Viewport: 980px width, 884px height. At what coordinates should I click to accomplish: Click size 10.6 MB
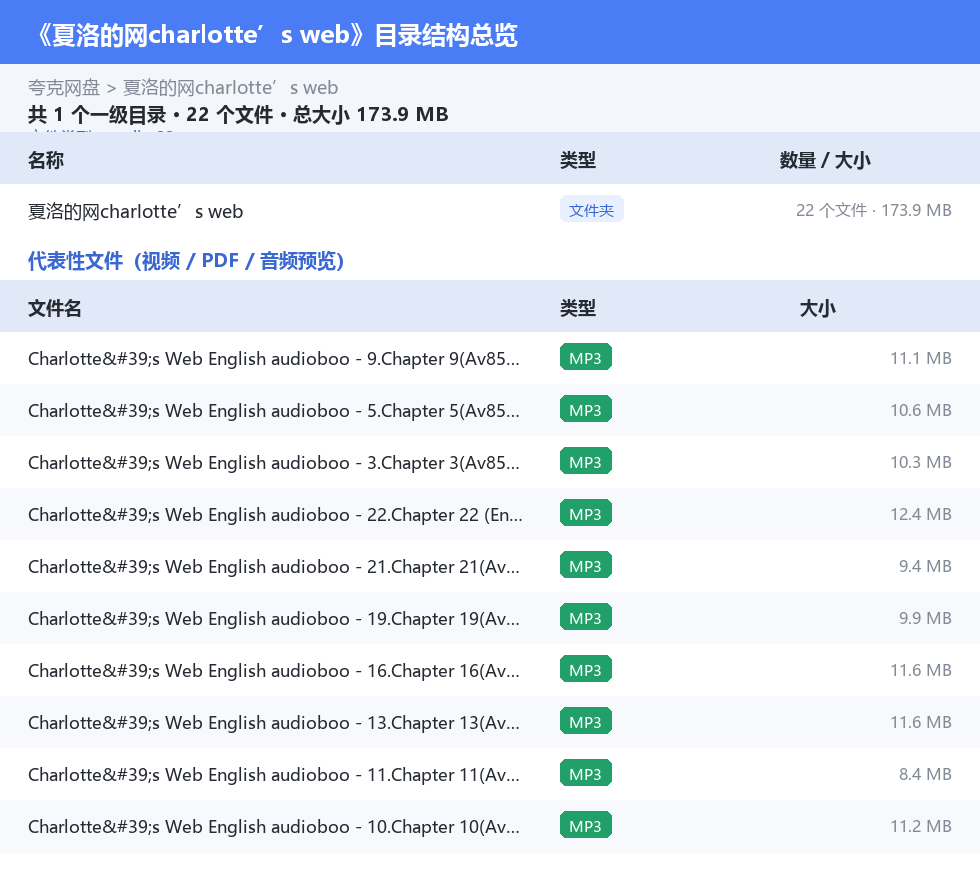[x=921, y=410]
